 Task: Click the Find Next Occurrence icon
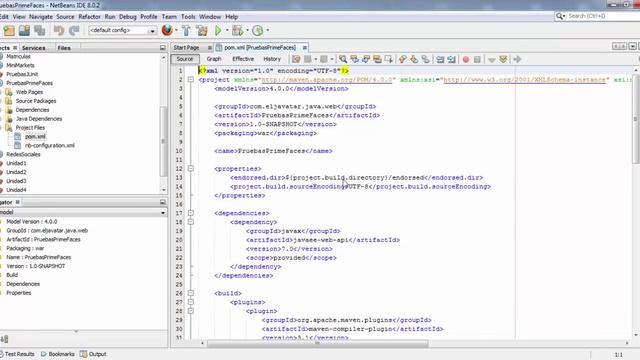tap(366, 60)
